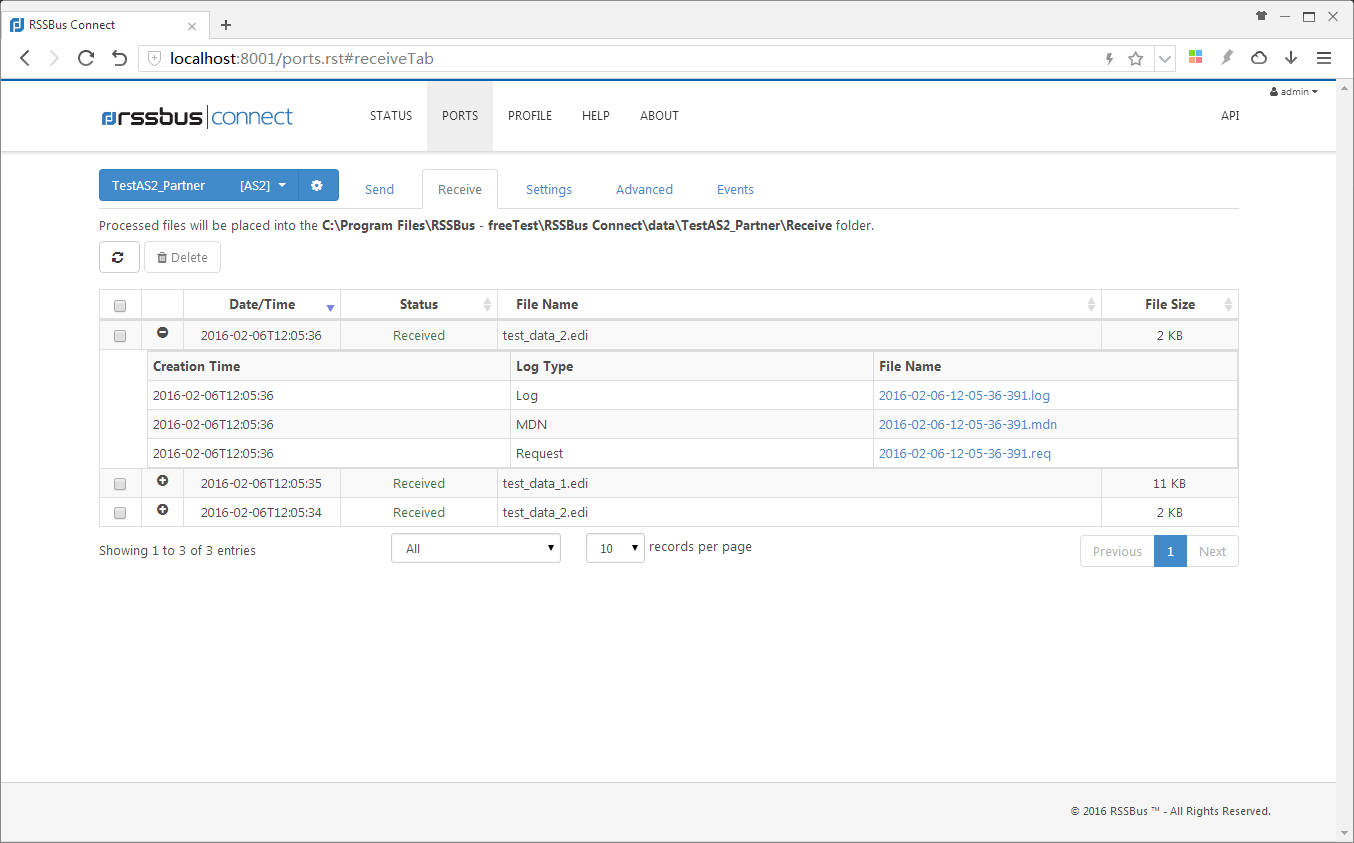The width and height of the screenshot is (1354, 843).
Task: Open the ABOUT page
Action: click(659, 116)
